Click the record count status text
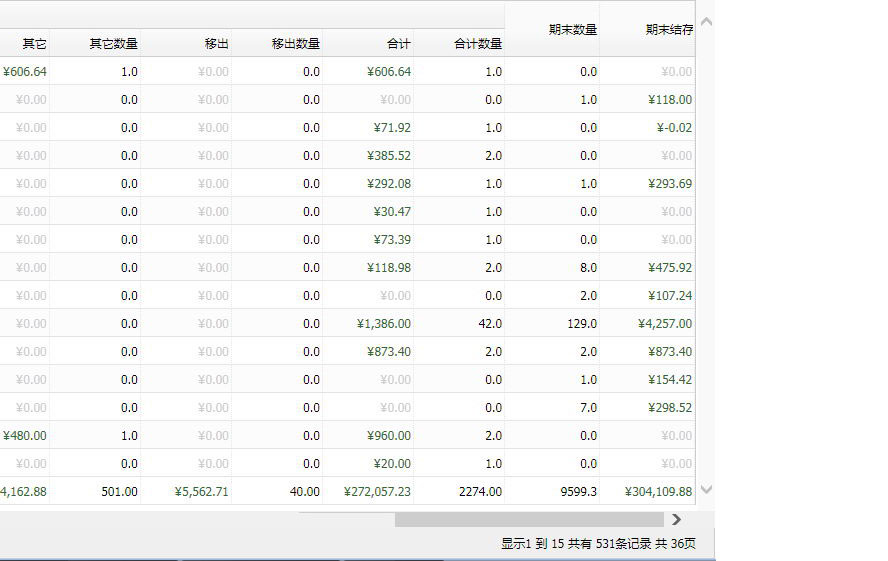This screenshot has width=888, height=561. [598, 544]
